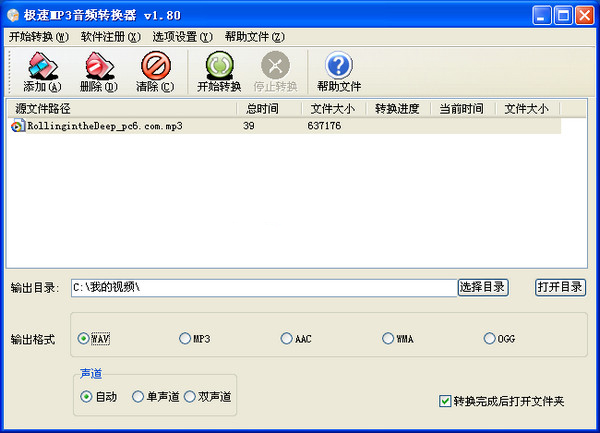Screen dimensions: 600x433
Task: Click the file size value 637176
Action: click(324, 126)
